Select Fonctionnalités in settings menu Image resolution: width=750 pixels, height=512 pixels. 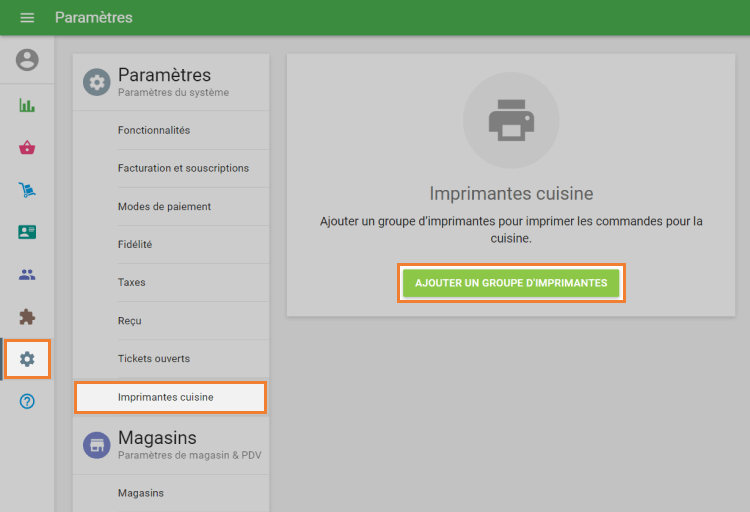(x=153, y=130)
